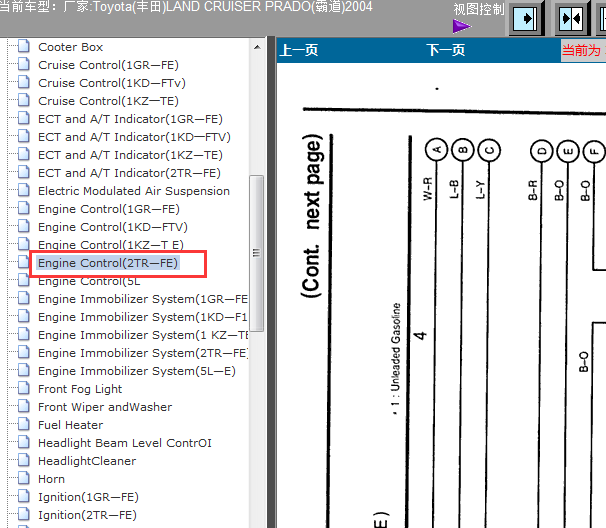Viewport: 606px width, 528px height.
Task: Open Engine Control(1KD—FTV) diagram
Action: pyautogui.click(x=112, y=227)
